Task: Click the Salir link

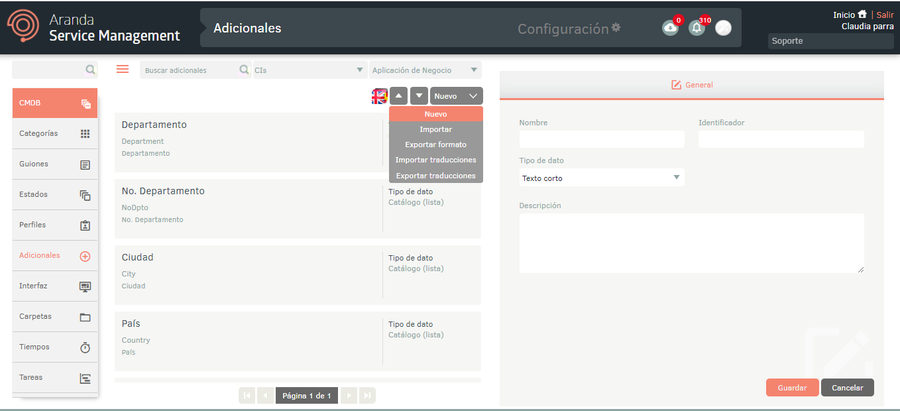Action: click(x=885, y=15)
